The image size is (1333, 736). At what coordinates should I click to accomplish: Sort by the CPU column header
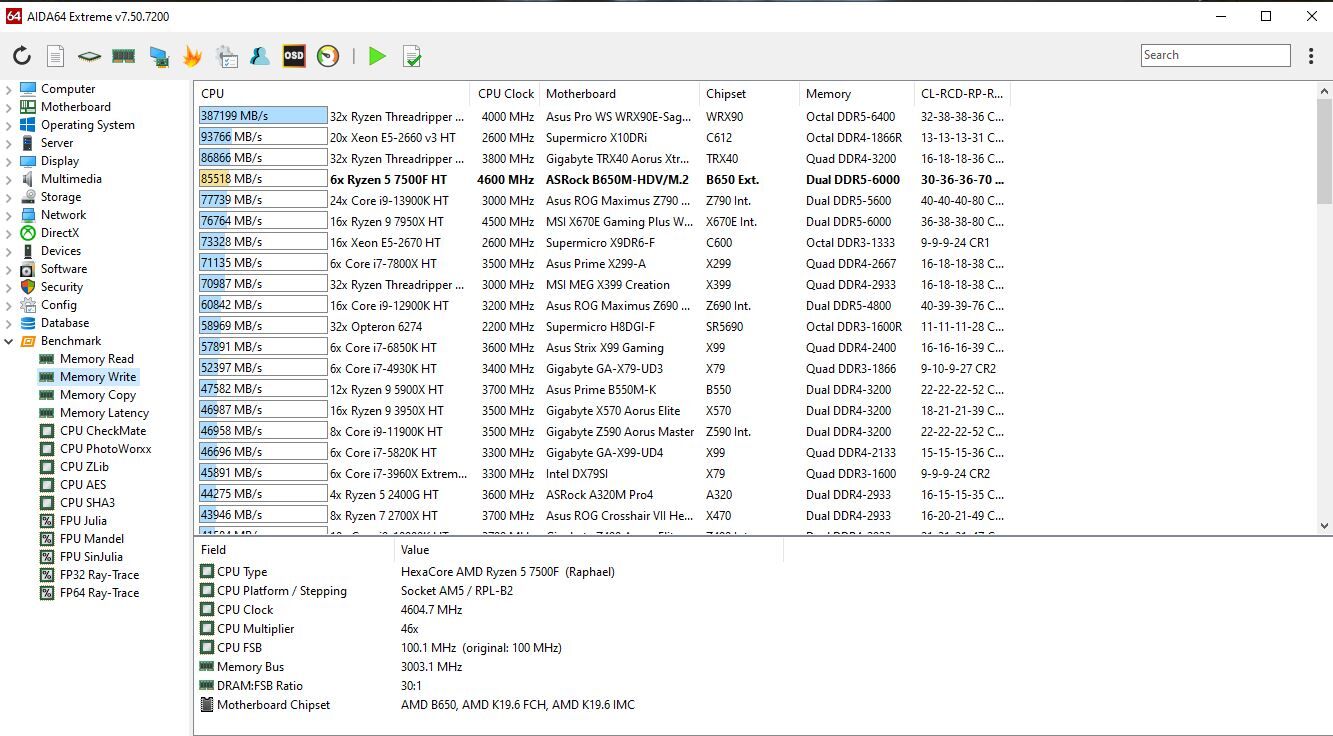coord(332,94)
